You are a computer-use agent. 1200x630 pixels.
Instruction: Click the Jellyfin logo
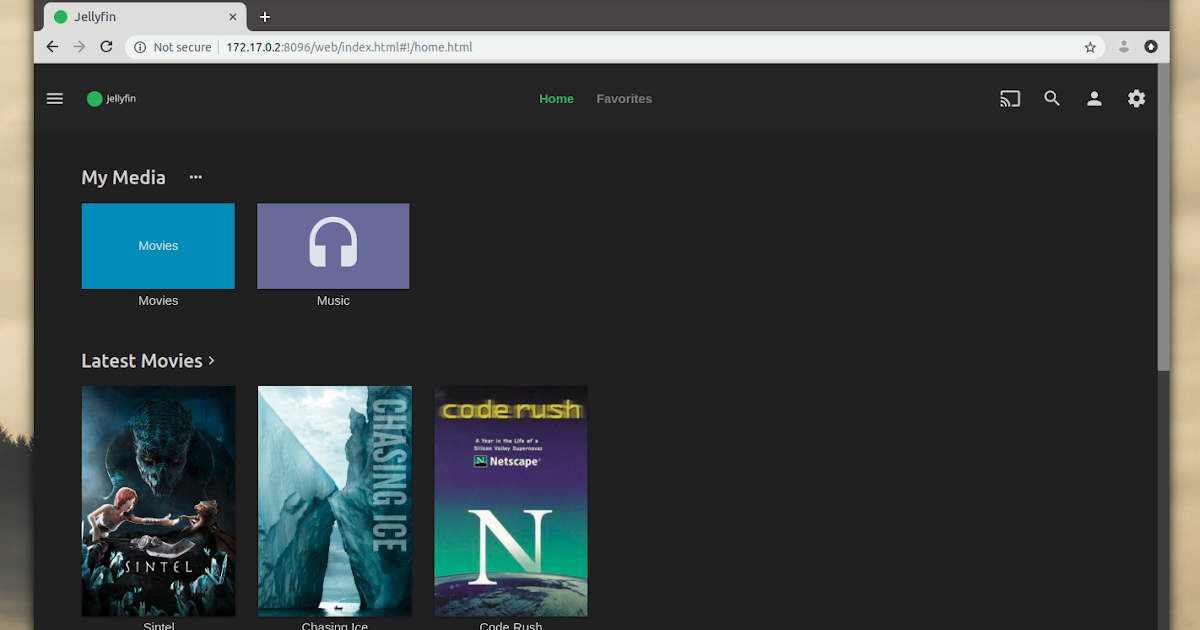(111, 99)
